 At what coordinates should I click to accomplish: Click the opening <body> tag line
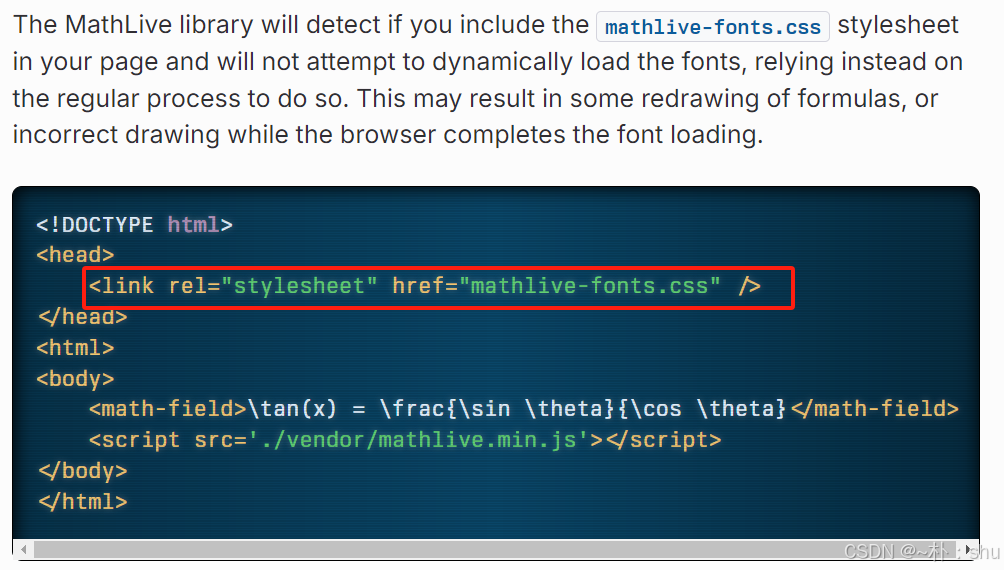pos(75,379)
